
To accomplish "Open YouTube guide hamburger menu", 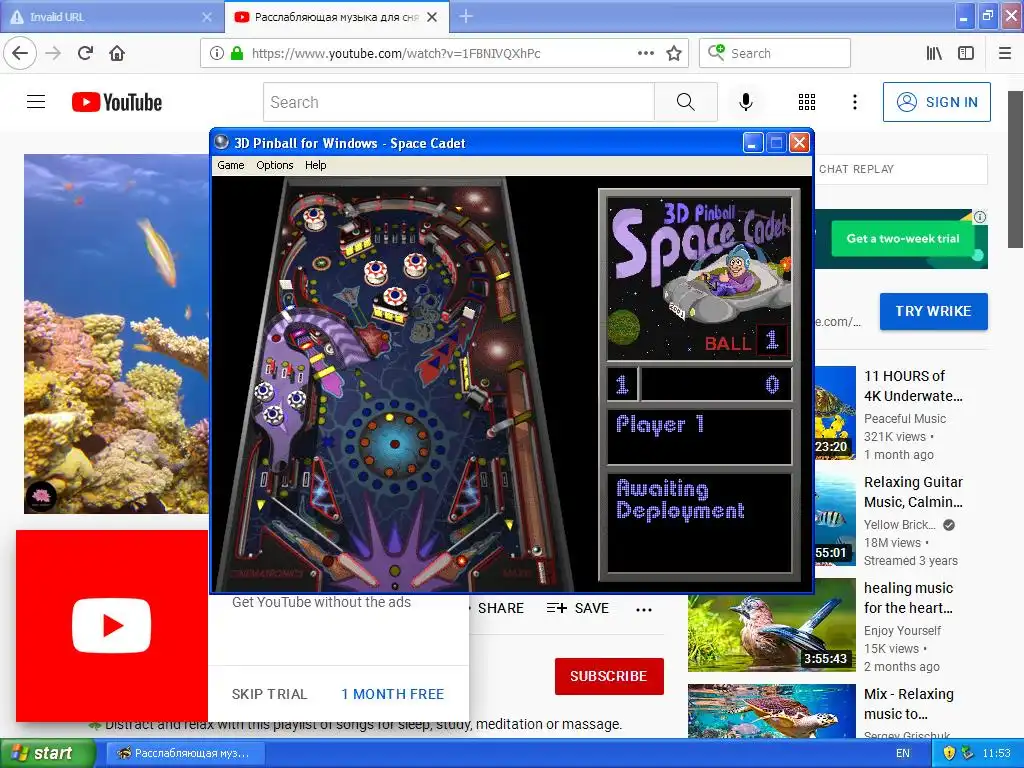I will pyautogui.click(x=36, y=102).
